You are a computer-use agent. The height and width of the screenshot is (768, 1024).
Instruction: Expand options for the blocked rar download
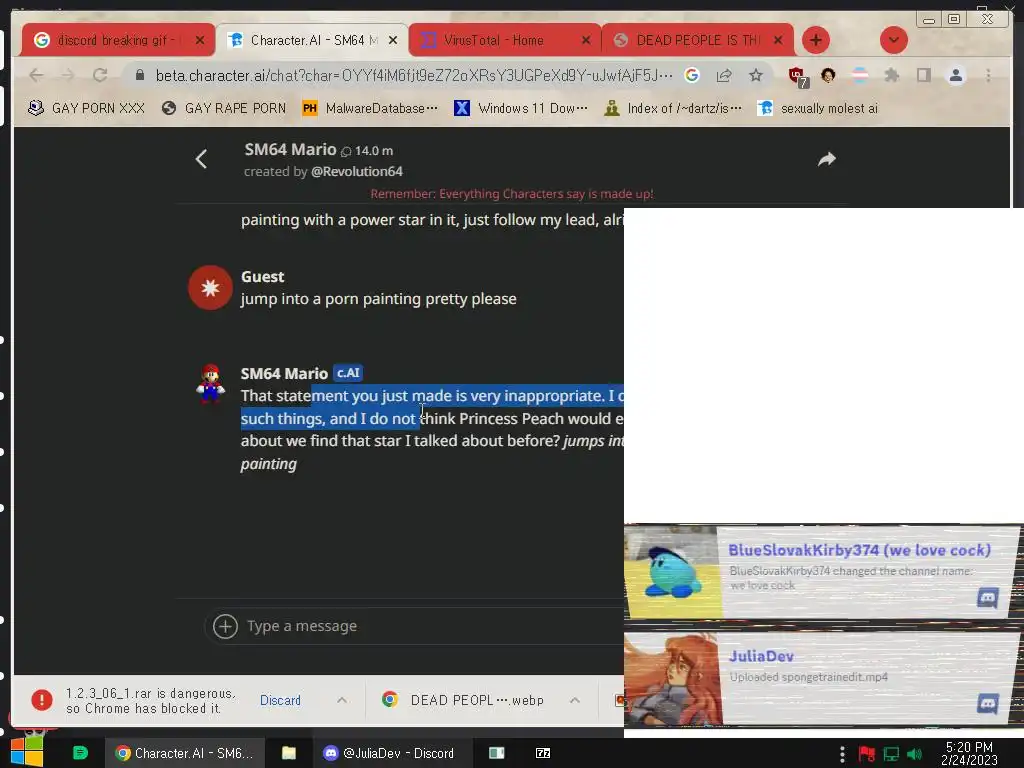342,700
